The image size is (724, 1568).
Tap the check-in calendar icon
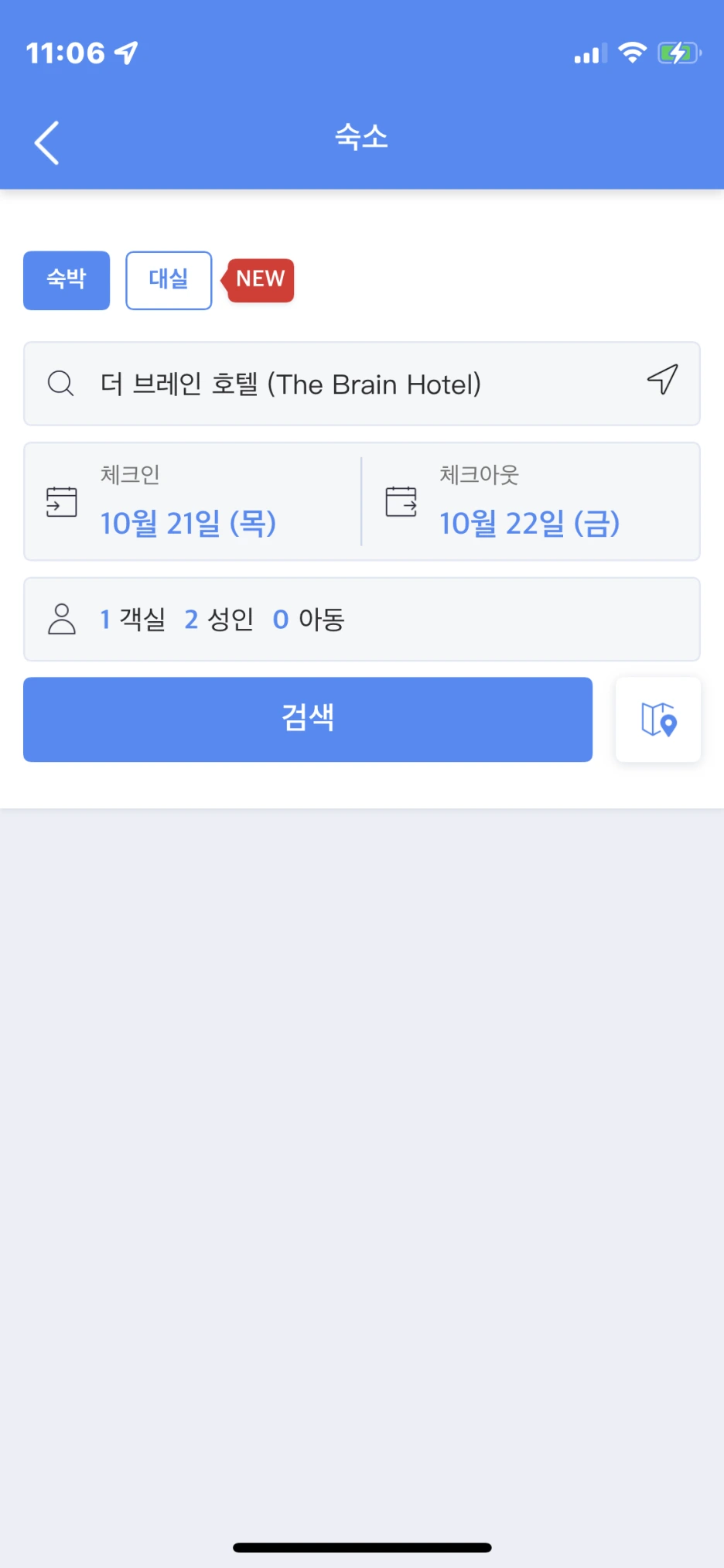click(62, 501)
